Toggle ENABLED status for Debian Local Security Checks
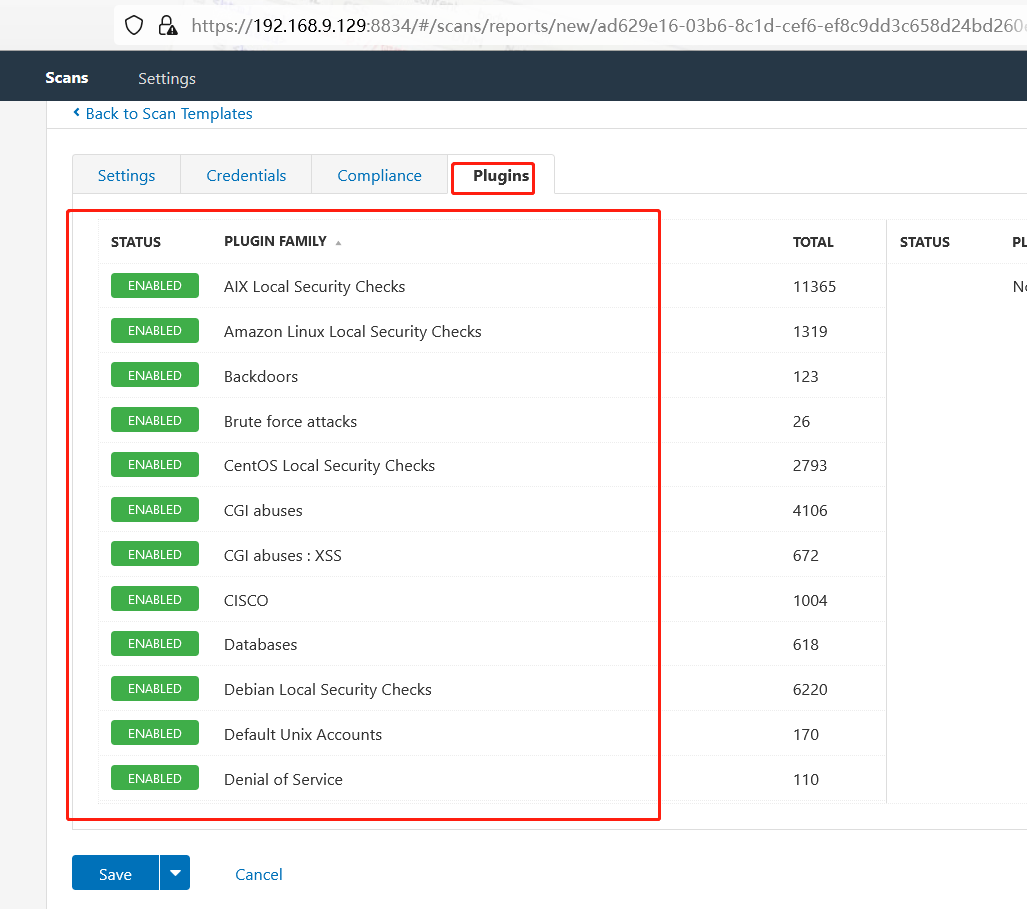Image resolution: width=1027 pixels, height=909 pixels. pyautogui.click(x=155, y=688)
